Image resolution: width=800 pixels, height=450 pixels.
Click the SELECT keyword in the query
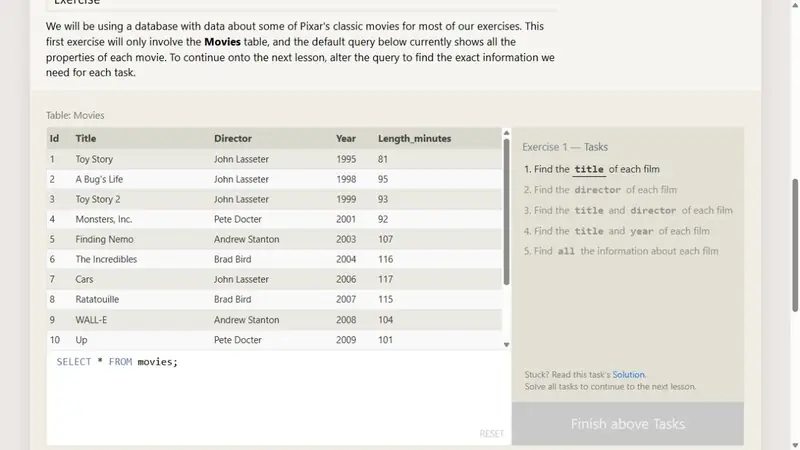pos(73,362)
